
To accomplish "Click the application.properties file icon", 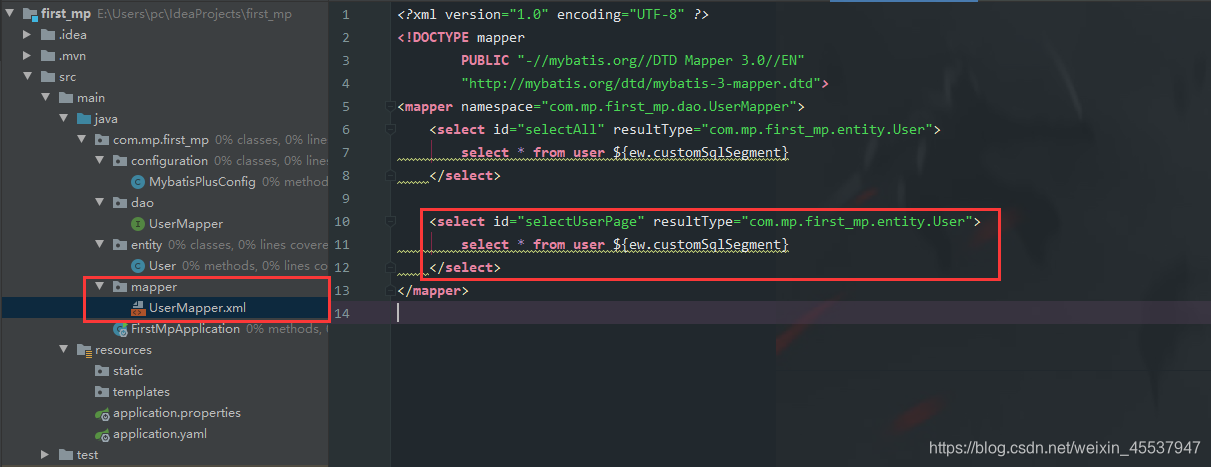I will pyautogui.click(x=102, y=413).
